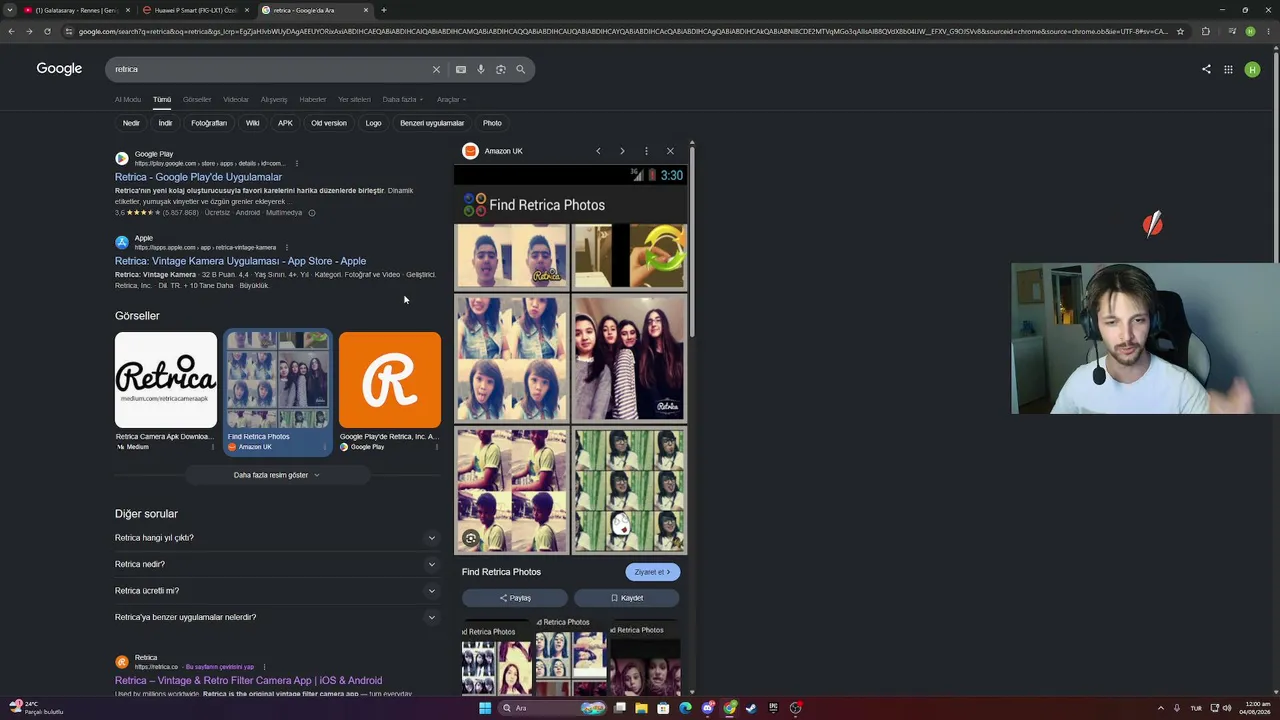
Task: Open the Google apps grid
Action: point(1228,69)
